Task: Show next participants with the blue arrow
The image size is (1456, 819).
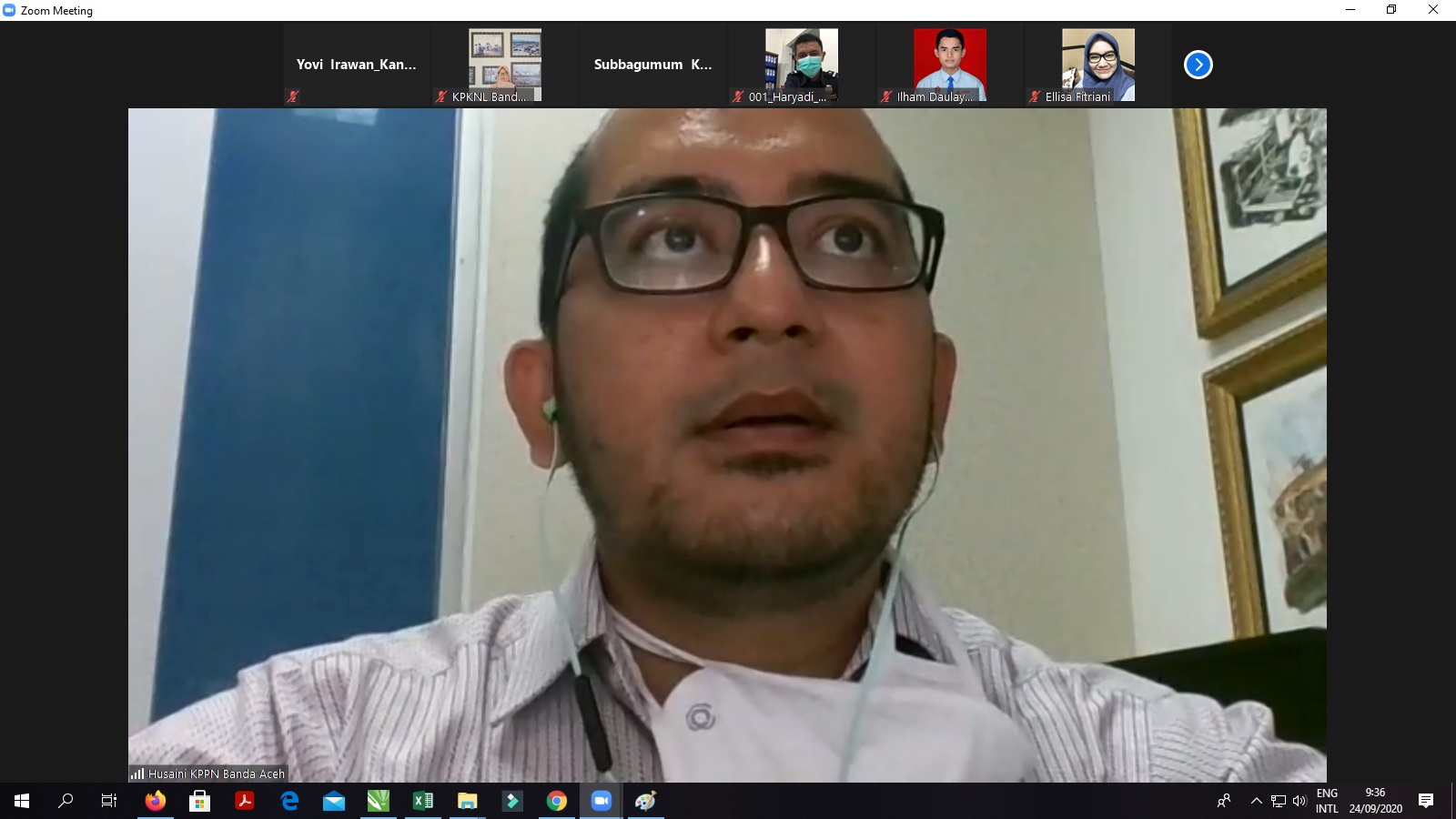Action: pyautogui.click(x=1198, y=65)
